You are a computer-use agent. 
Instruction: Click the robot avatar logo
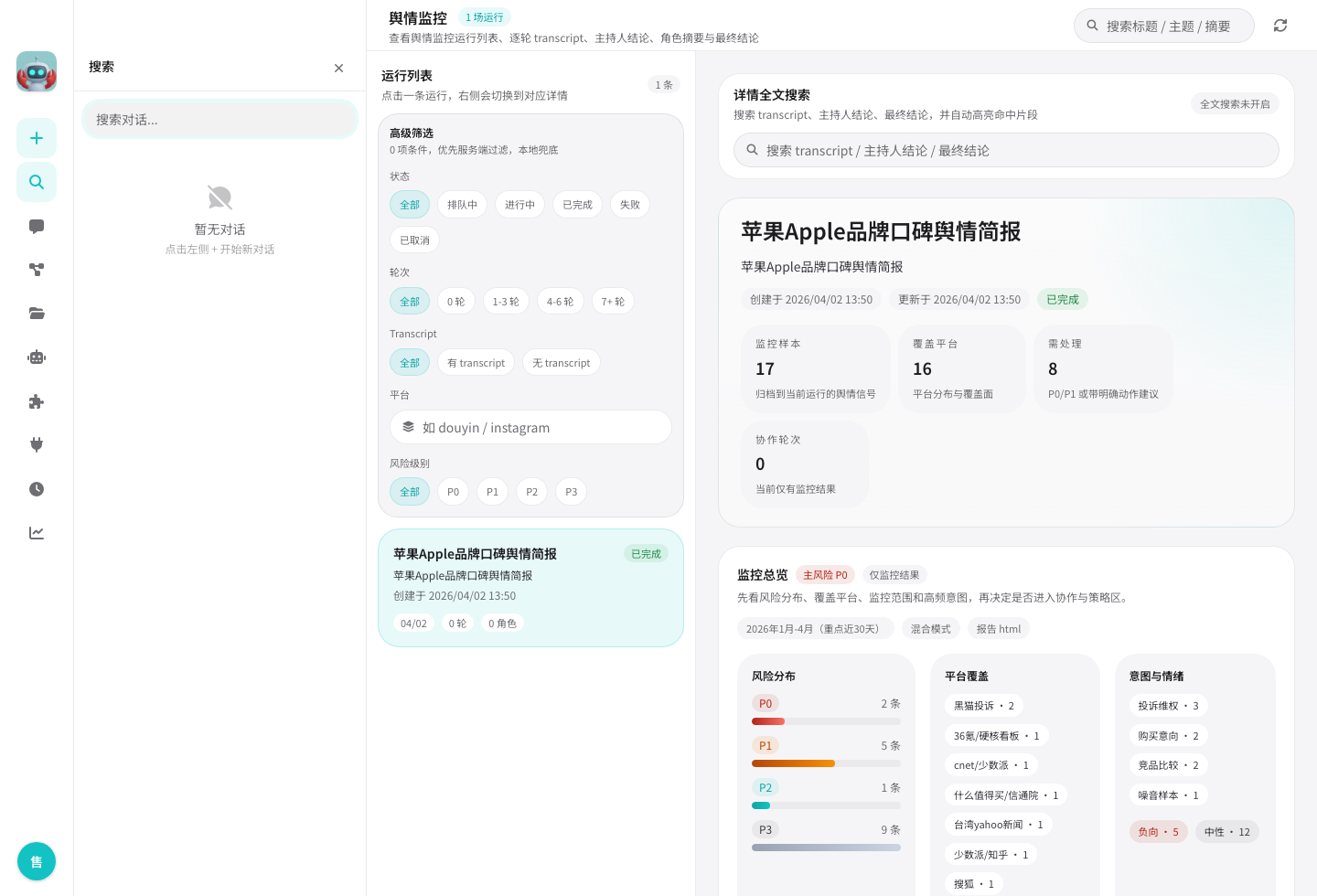37,71
